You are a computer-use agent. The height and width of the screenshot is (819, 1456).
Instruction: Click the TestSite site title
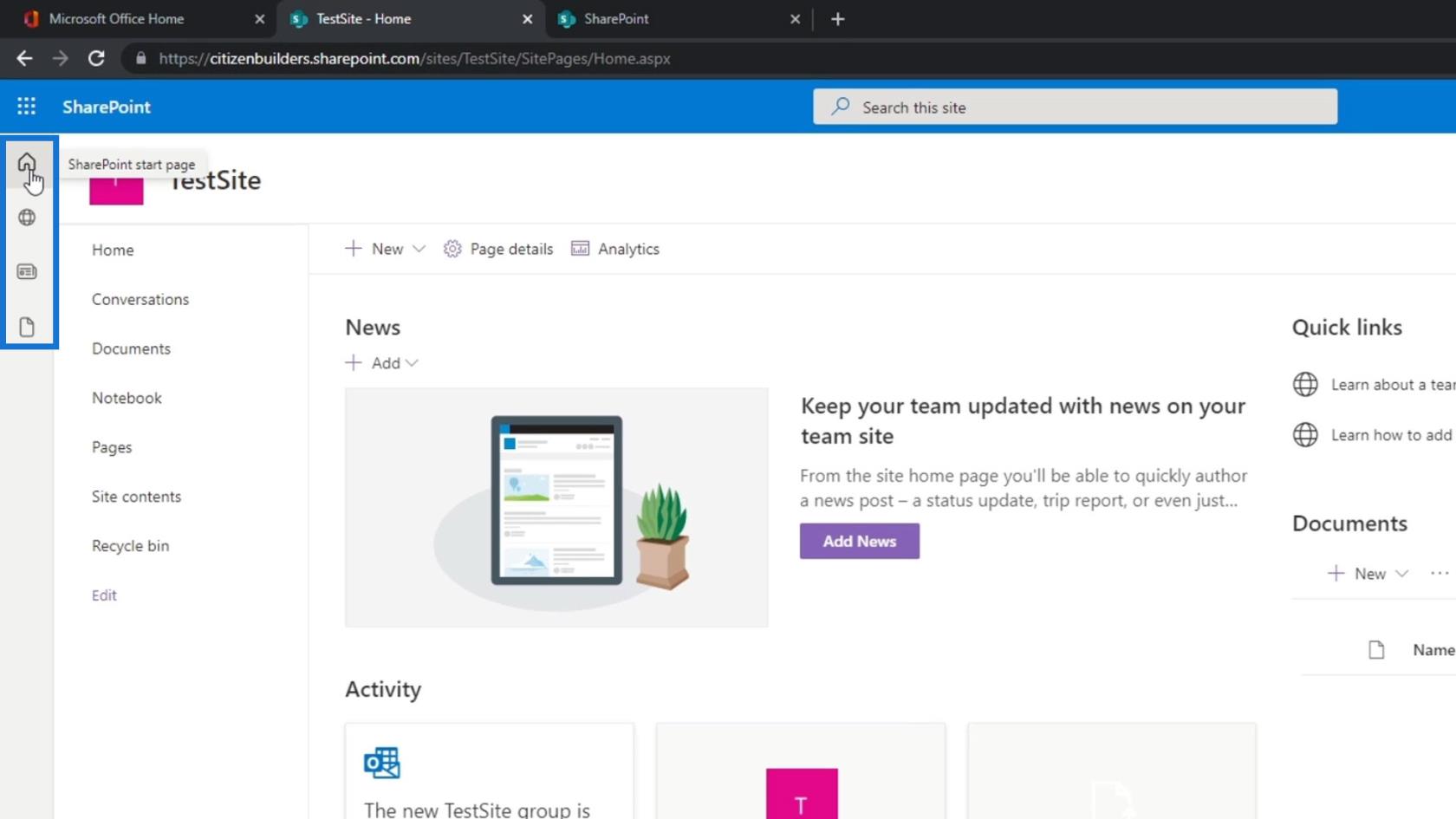[216, 180]
